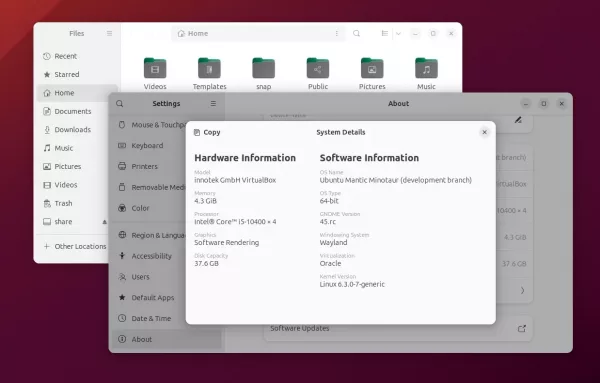600x383 pixels.
Task: Click the Copy button in System Details
Action: click(207, 132)
